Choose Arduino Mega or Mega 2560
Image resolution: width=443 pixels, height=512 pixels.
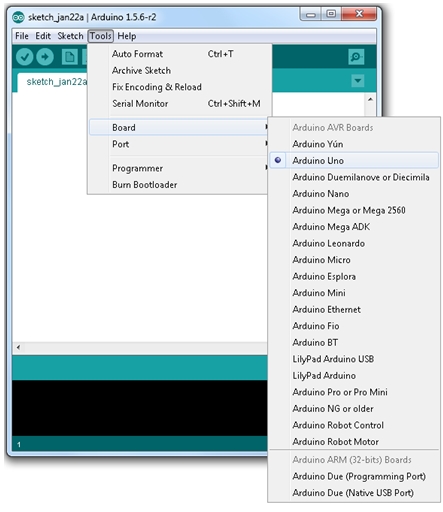pos(354,210)
